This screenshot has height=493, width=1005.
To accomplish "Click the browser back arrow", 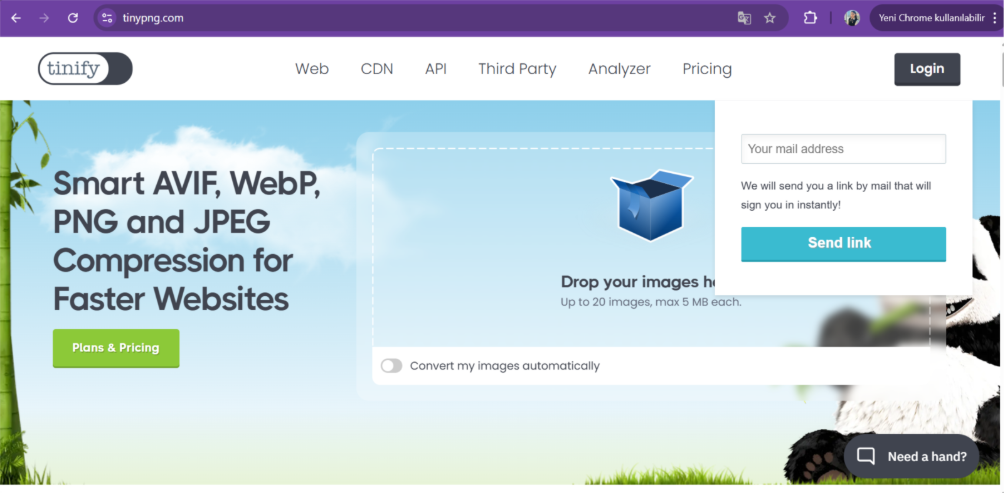I will point(16,18).
